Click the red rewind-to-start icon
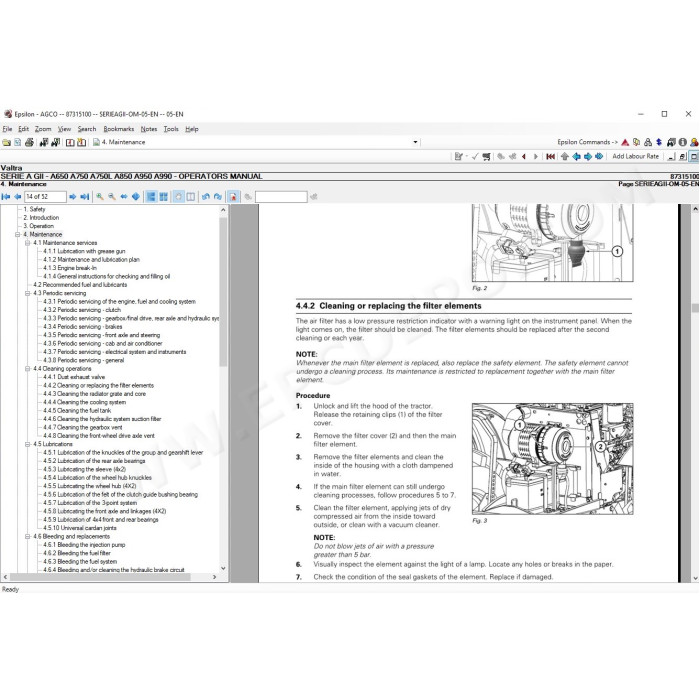The width and height of the screenshot is (700, 700). [x=550, y=157]
